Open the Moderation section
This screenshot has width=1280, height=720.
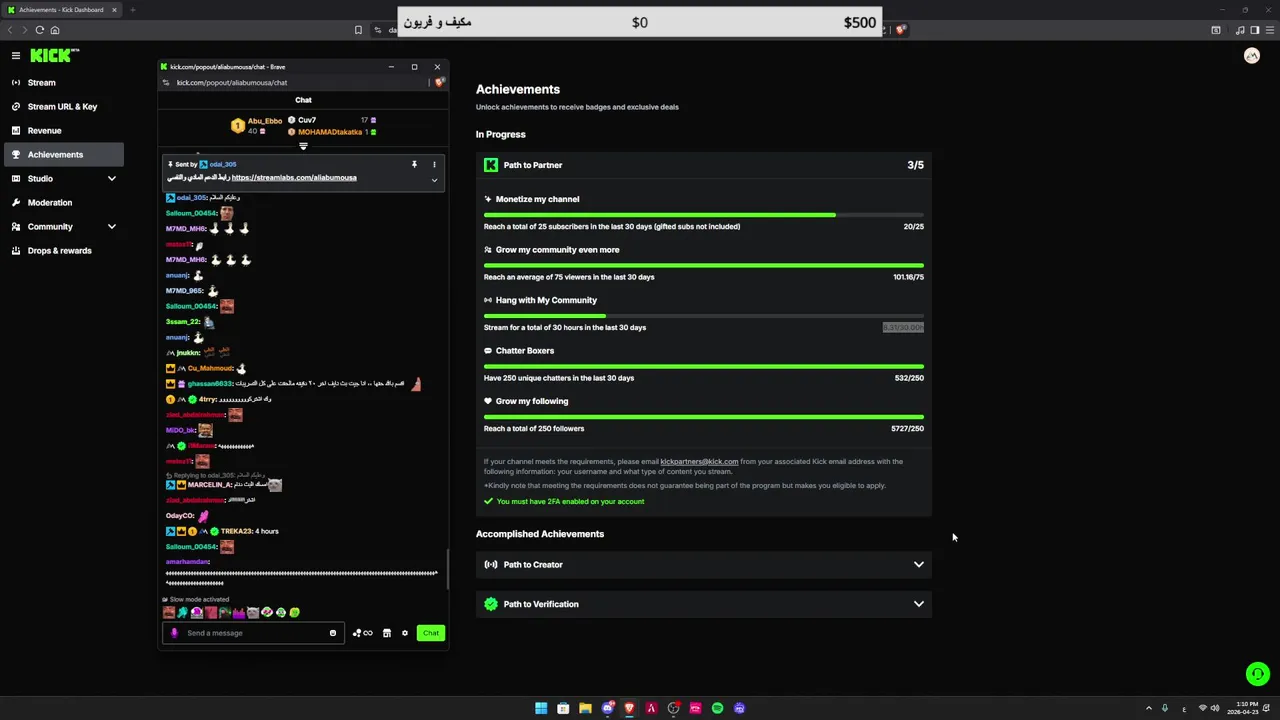[x=62, y=203]
